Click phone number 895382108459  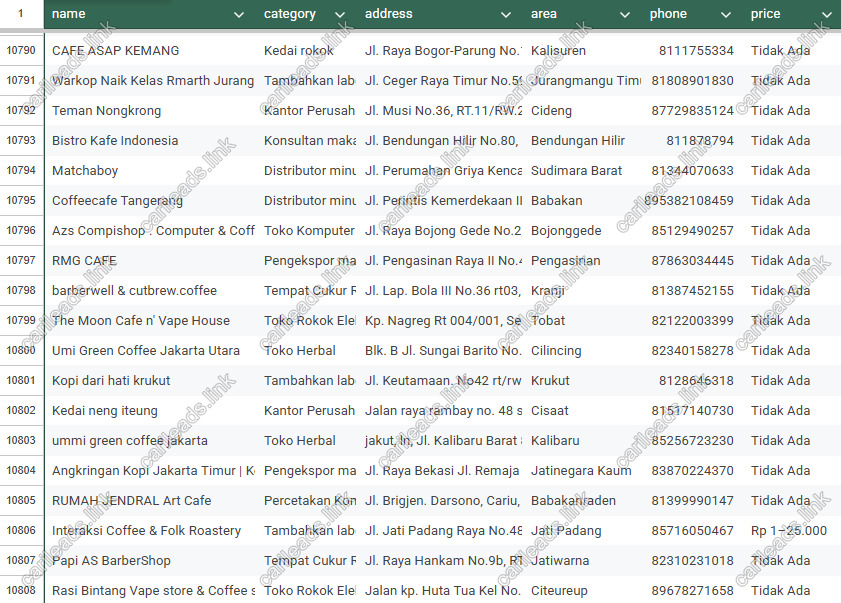click(689, 201)
